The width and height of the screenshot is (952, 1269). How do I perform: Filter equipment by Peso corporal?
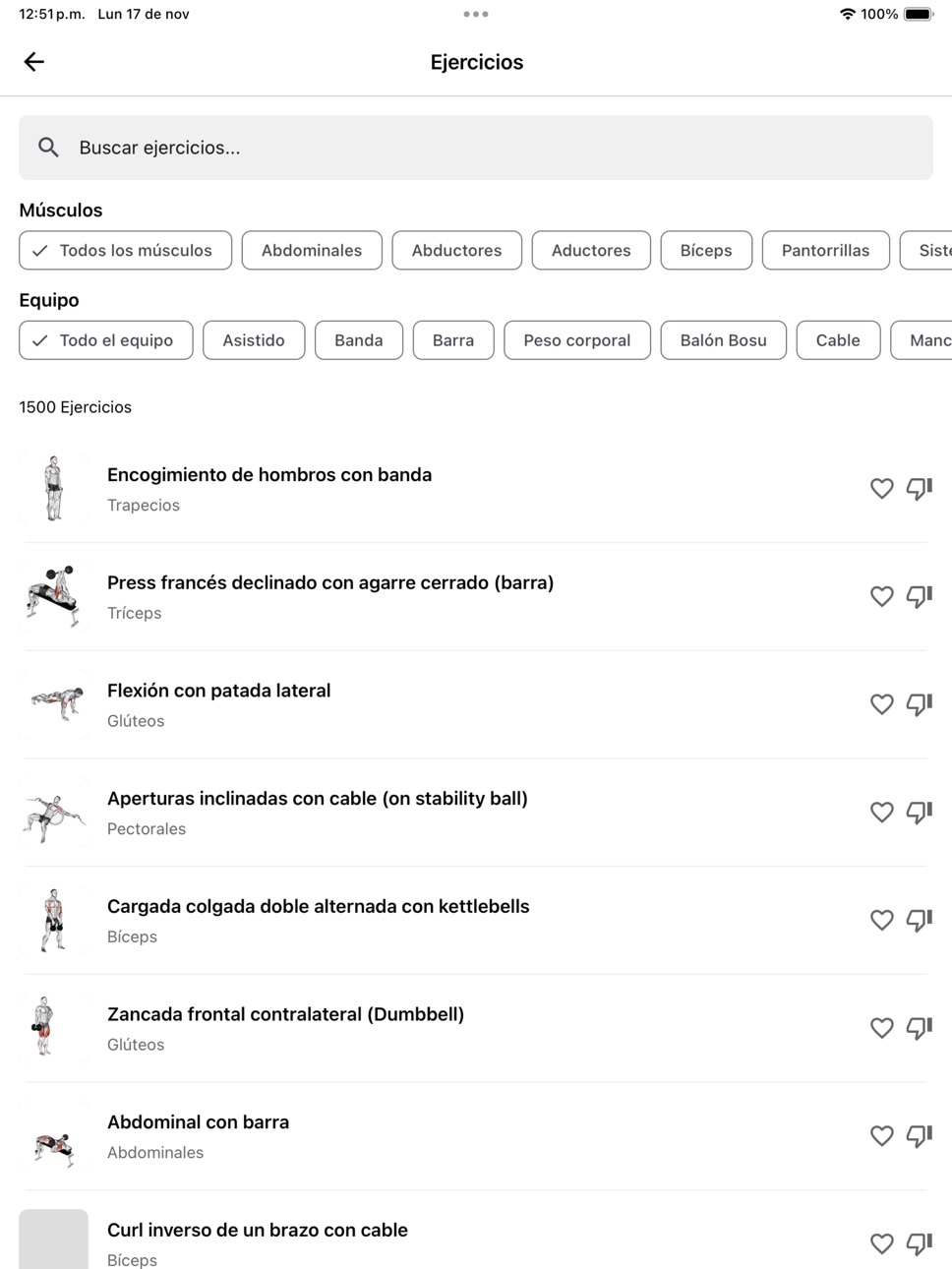[577, 339]
